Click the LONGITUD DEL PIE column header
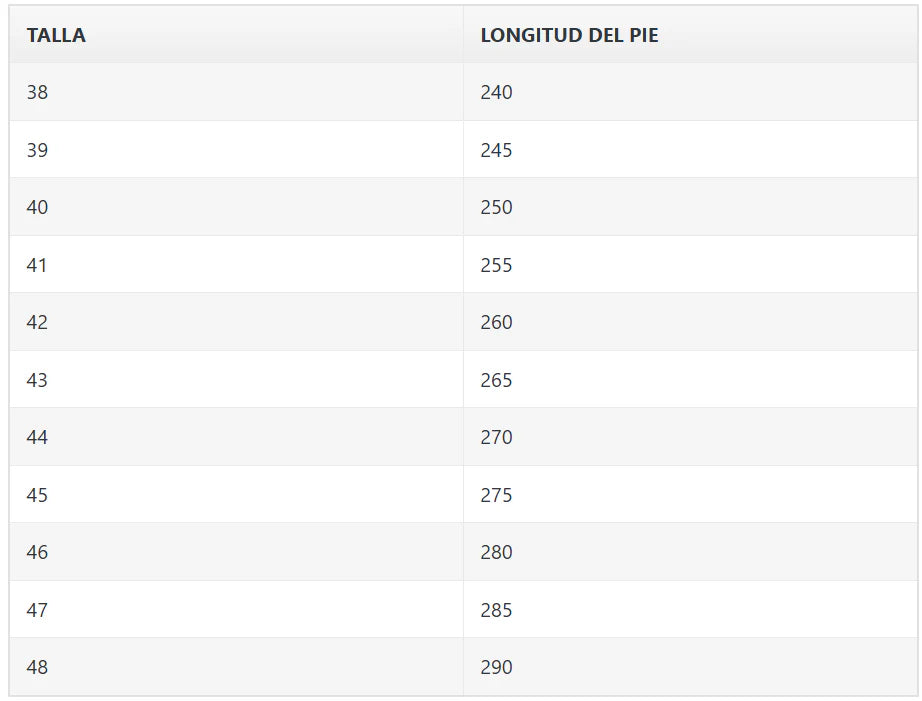This screenshot has width=922, height=701. point(569,36)
